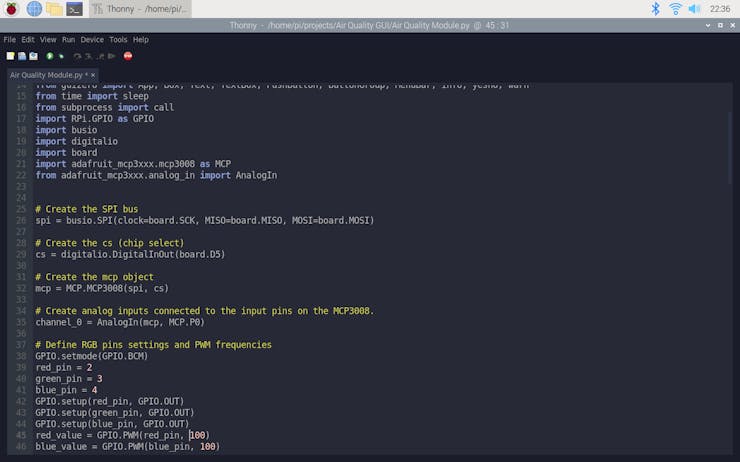740x462 pixels.
Task: Open the Raspberry Pi main menu
Action: (11, 8)
